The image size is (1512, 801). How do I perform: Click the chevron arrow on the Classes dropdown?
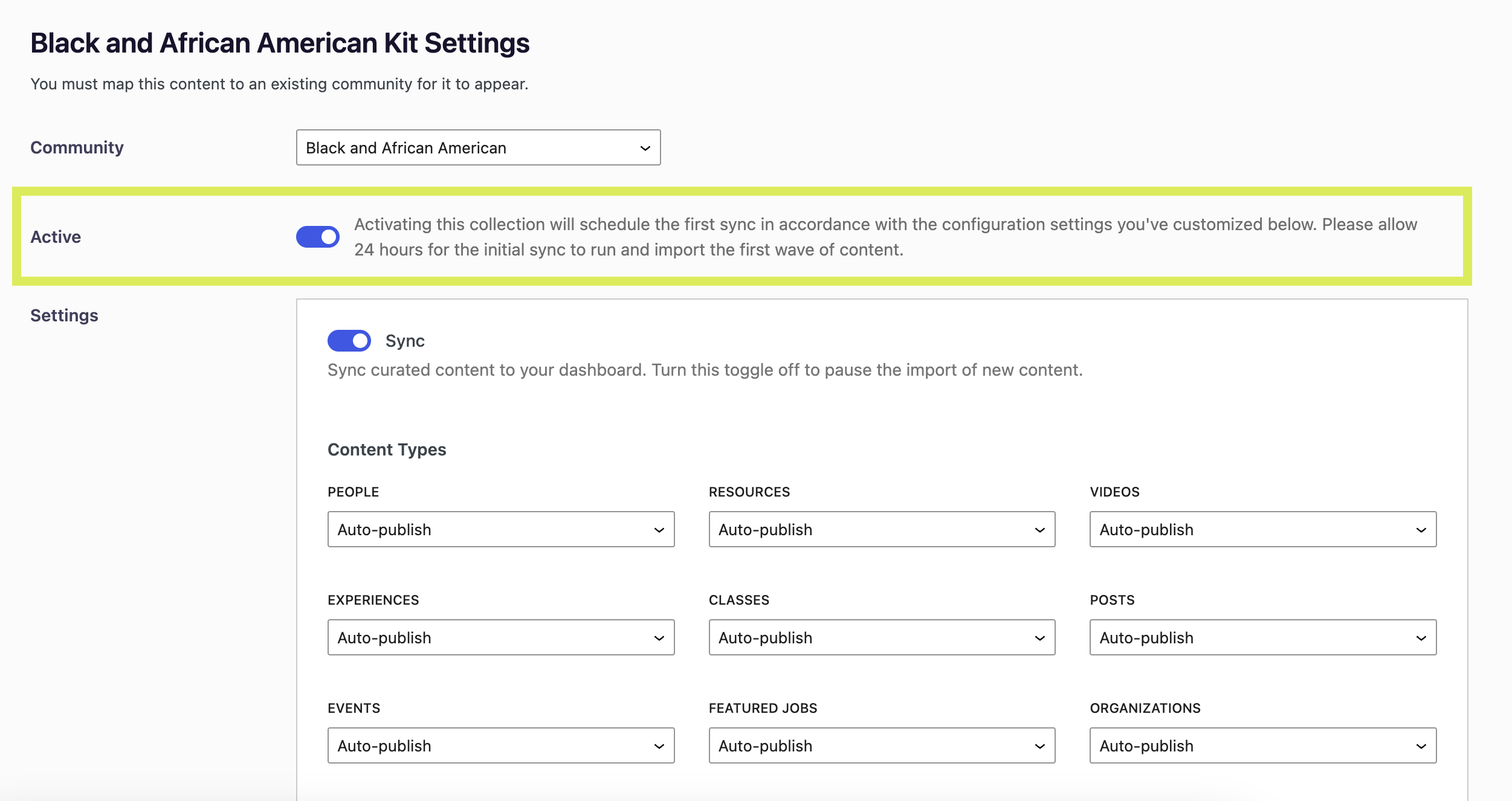(1039, 638)
